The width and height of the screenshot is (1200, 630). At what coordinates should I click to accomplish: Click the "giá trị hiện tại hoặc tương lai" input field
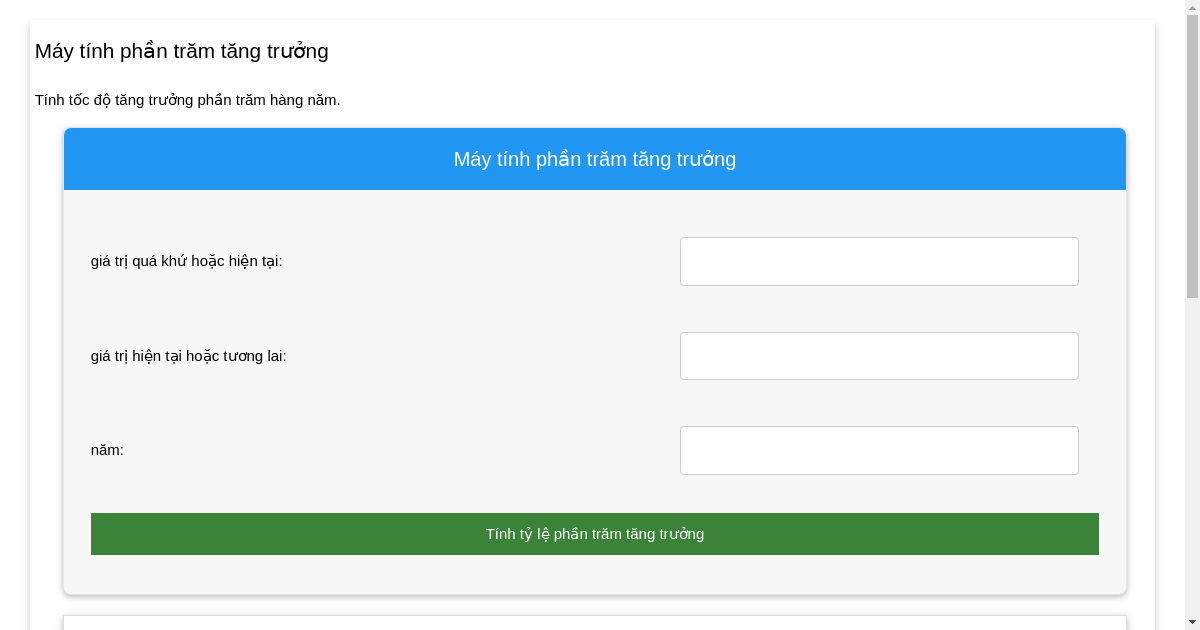coord(879,355)
